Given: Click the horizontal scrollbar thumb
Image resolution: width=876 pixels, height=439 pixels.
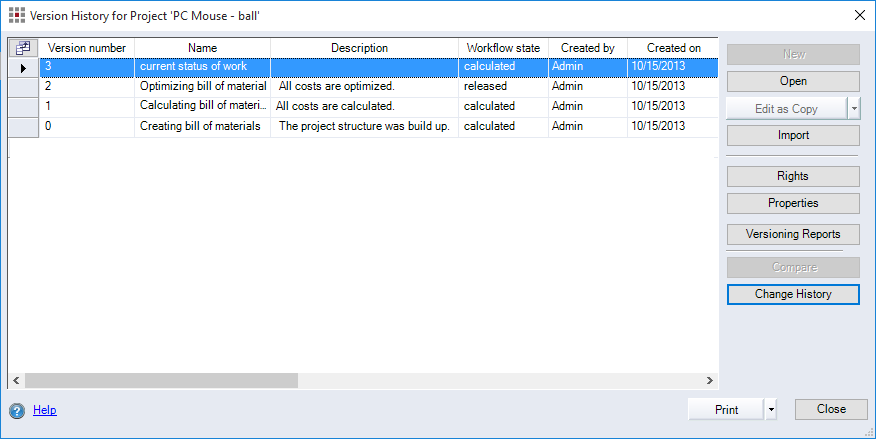Looking at the screenshot, I should [x=160, y=381].
